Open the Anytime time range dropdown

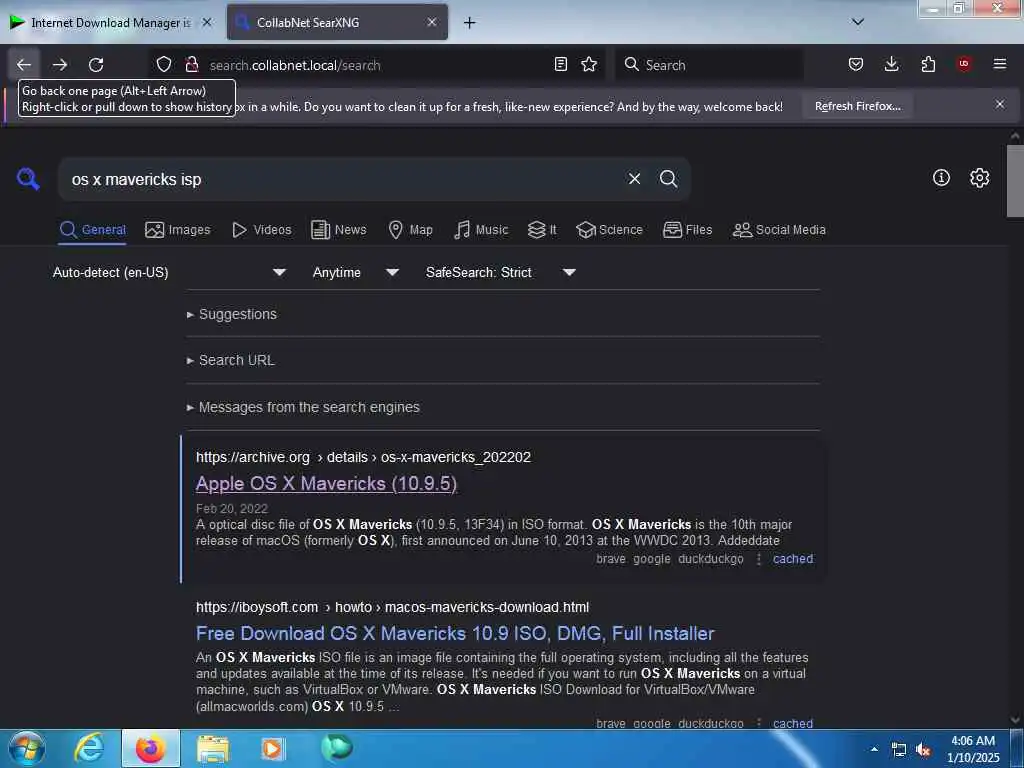[355, 272]
